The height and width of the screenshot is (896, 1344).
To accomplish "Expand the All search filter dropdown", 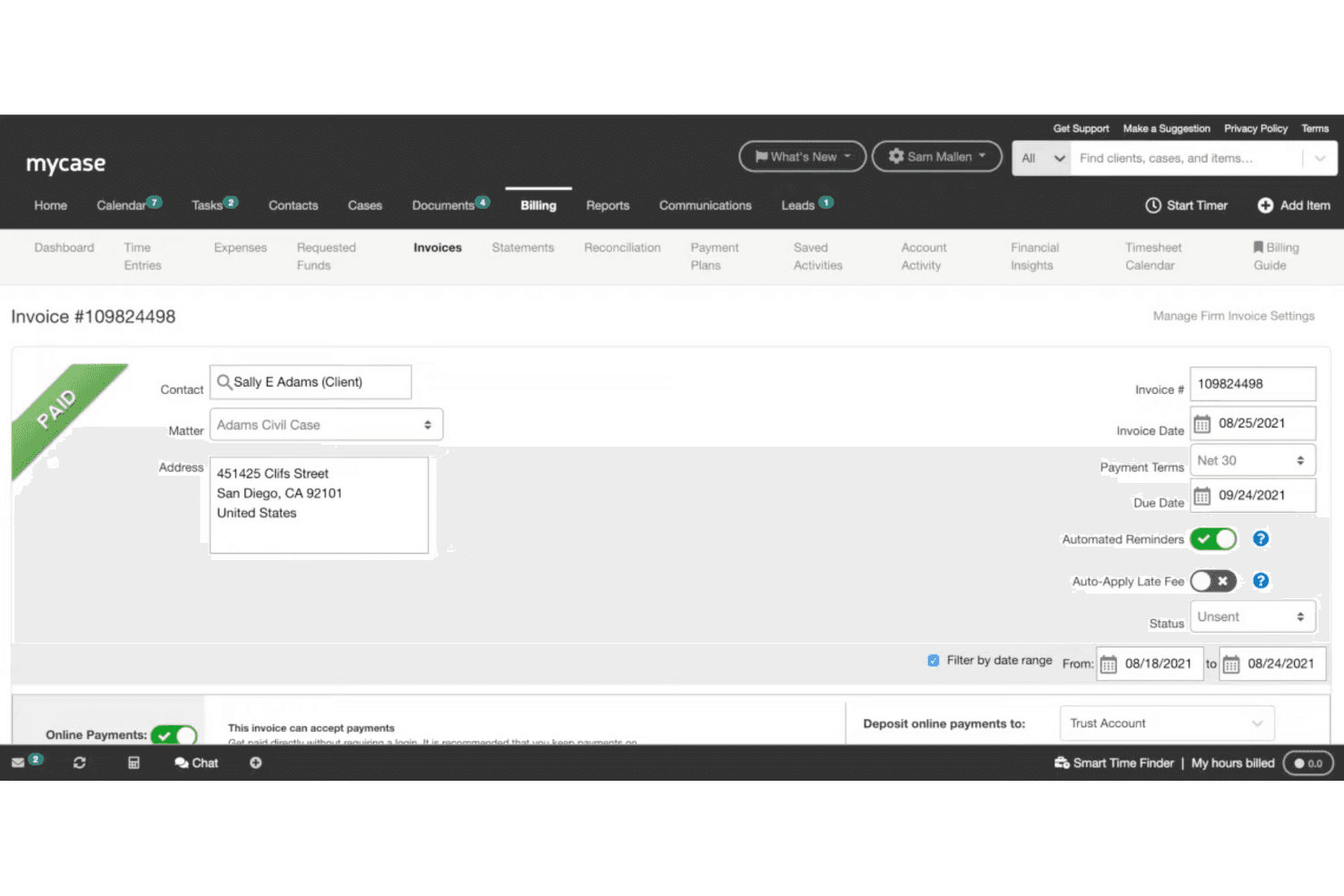I will 1042,158.
